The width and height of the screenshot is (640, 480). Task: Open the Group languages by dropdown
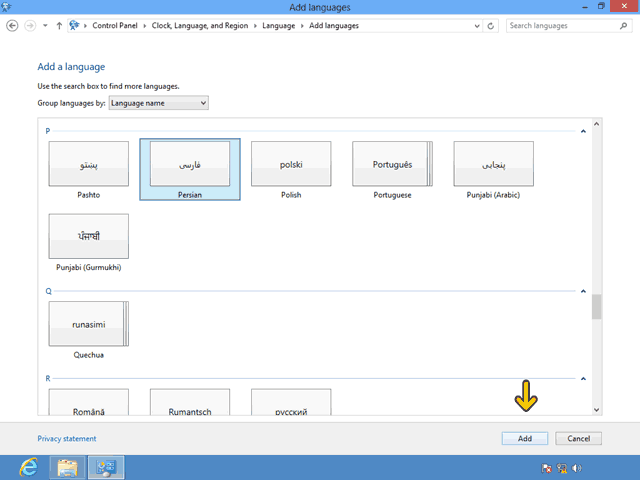point(158,103)
